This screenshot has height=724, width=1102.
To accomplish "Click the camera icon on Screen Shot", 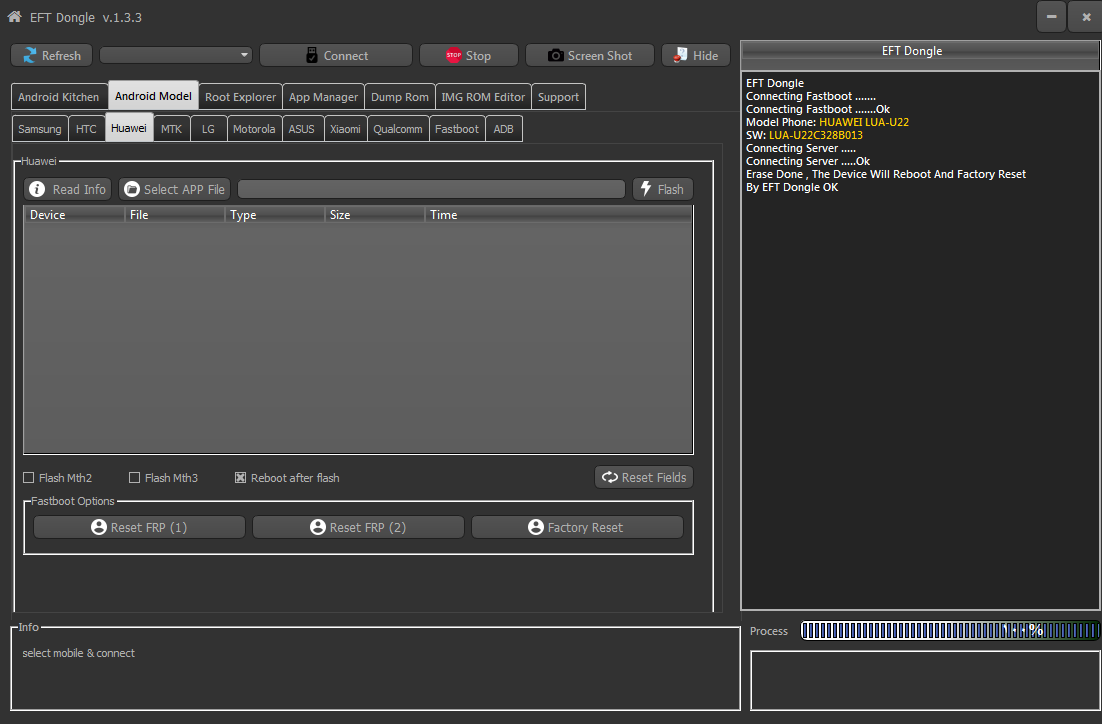I will pyautogui.click(x=555, y=56).
